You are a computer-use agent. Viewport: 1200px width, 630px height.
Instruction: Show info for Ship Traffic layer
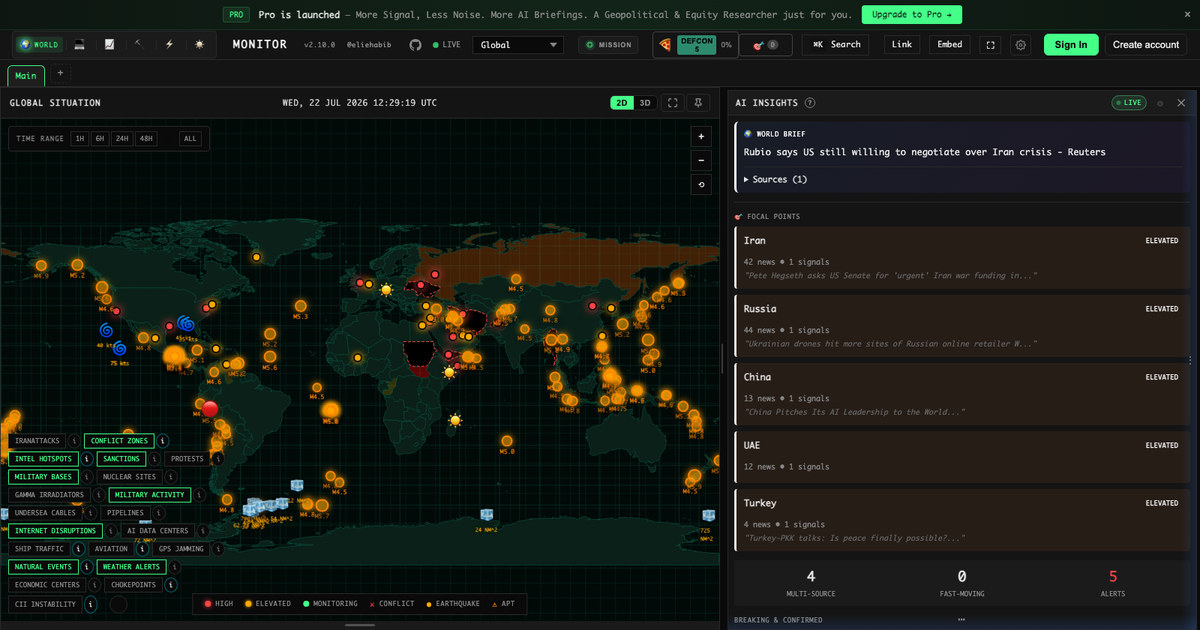click(78, 549)
